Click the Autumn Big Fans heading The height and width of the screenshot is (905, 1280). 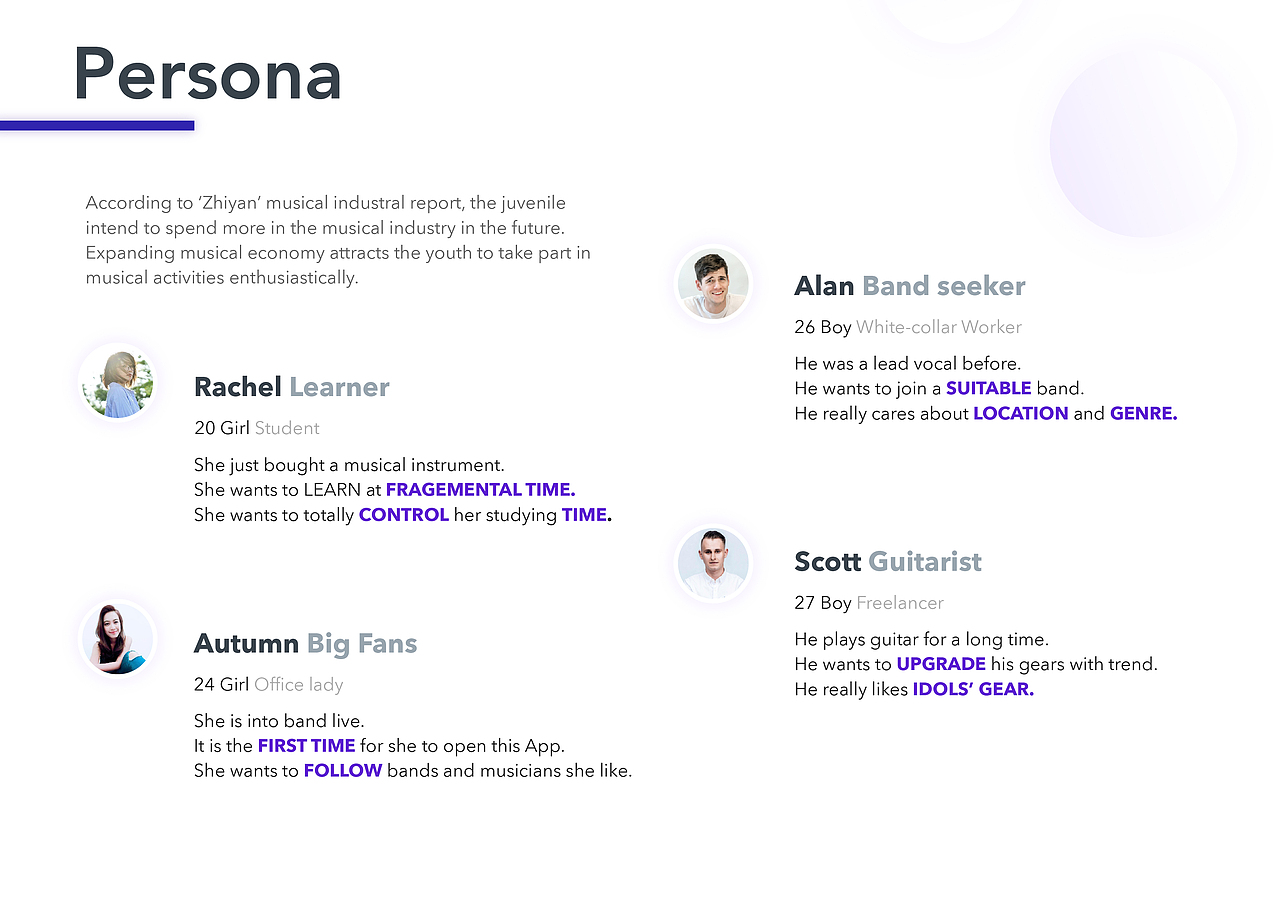point(305,643)
